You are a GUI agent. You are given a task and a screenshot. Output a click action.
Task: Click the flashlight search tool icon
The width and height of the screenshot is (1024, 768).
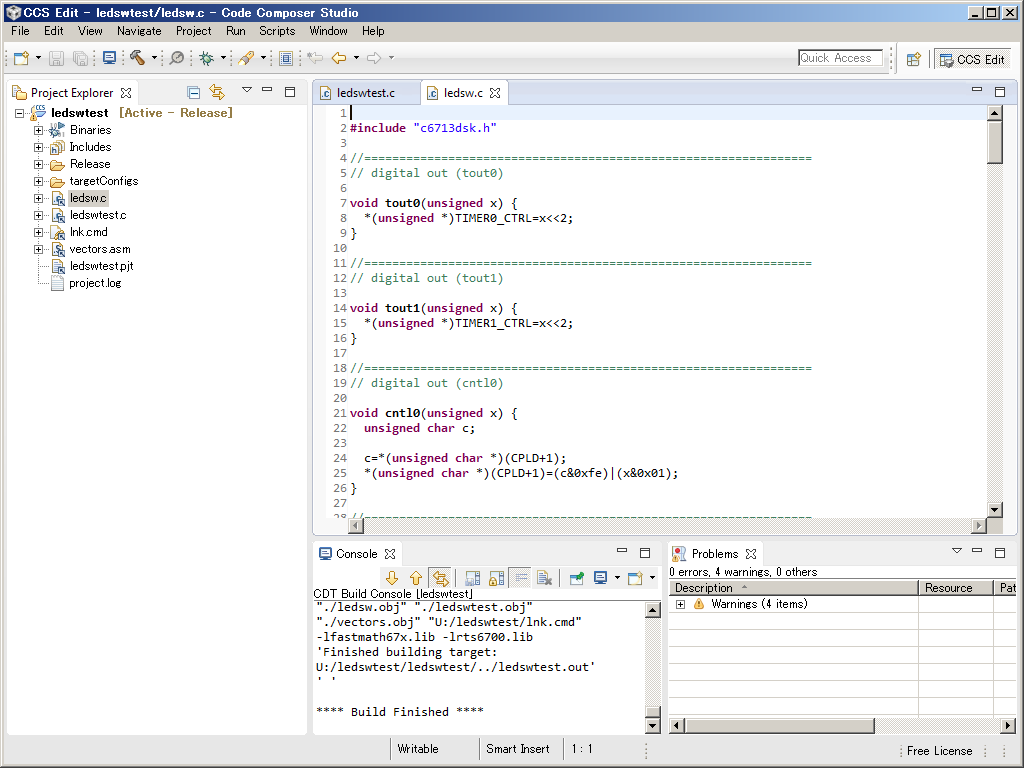[x=246, y=58]
